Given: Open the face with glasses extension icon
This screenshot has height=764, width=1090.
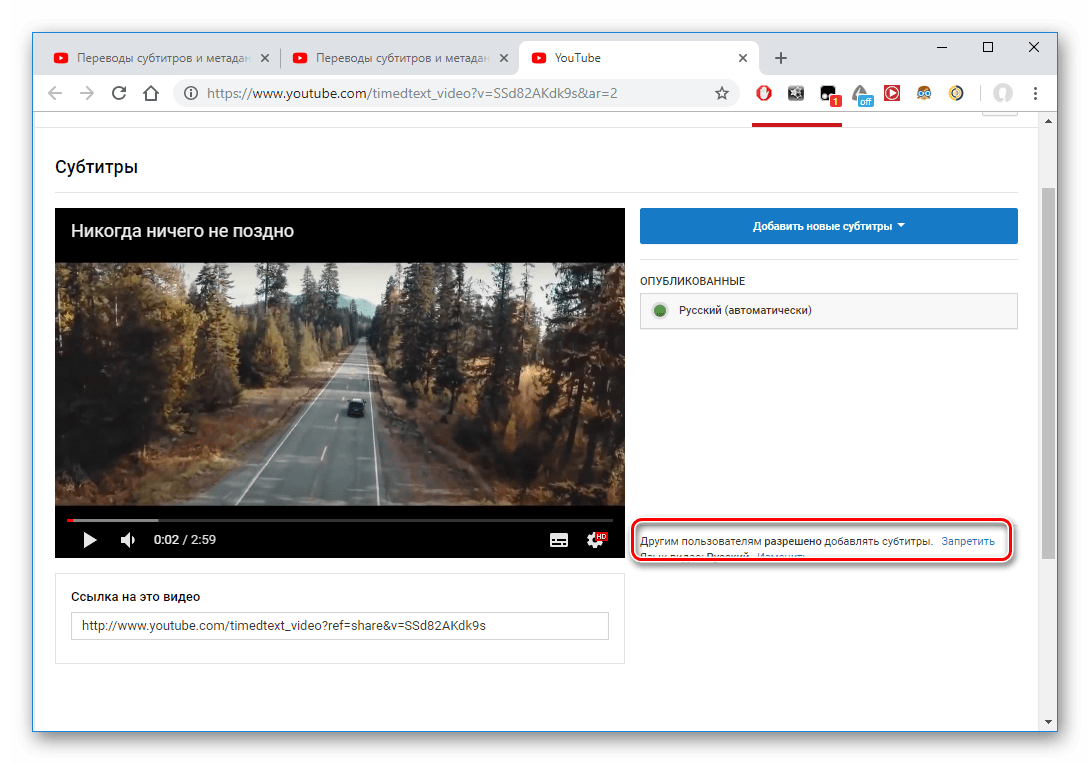Looking at the screenshot, I should pos(924,93).
